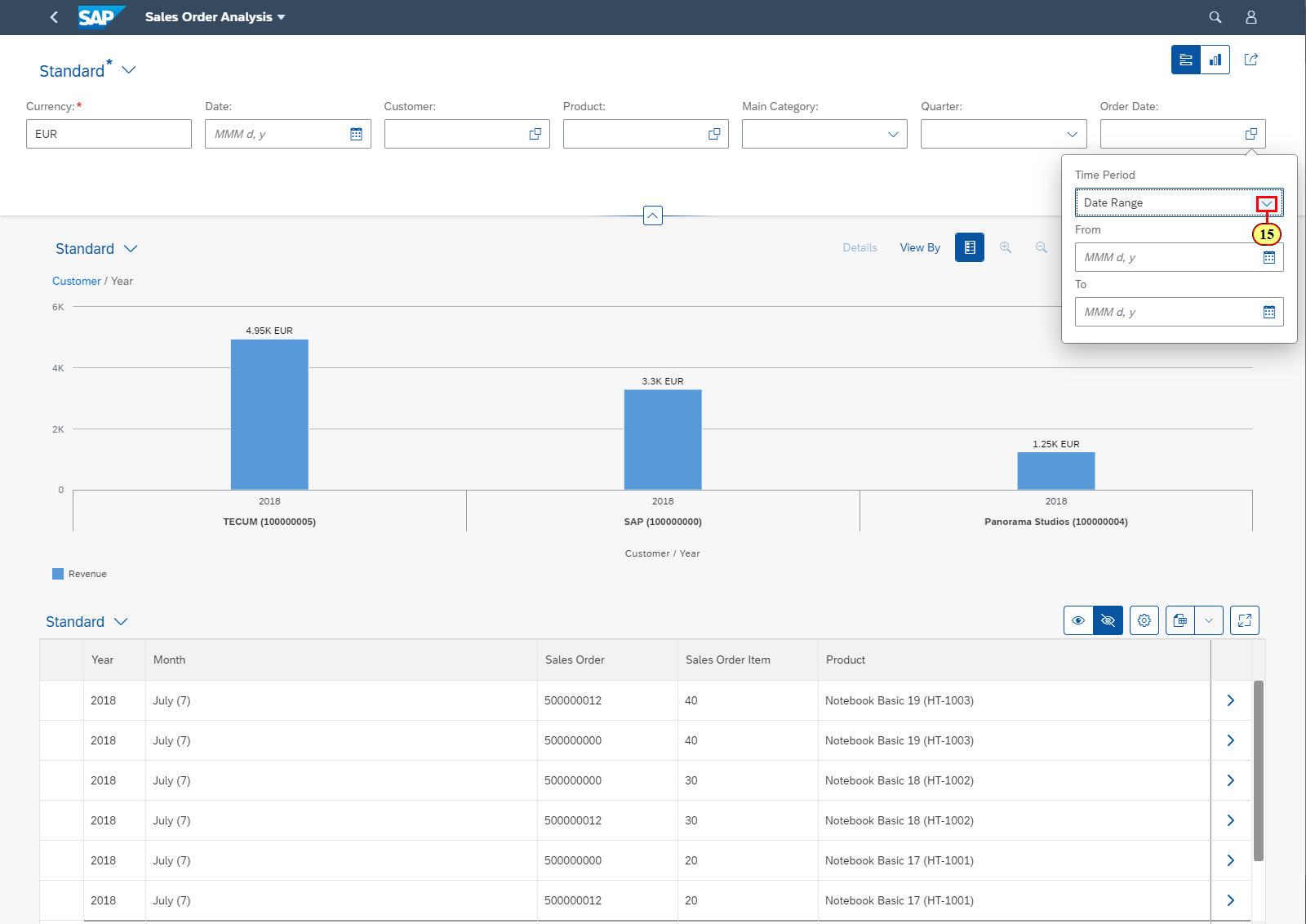Click the 'Panorama Studios (100000004)' axis label
This screenshot has height=924, width=1306.
pos(1056,522)
